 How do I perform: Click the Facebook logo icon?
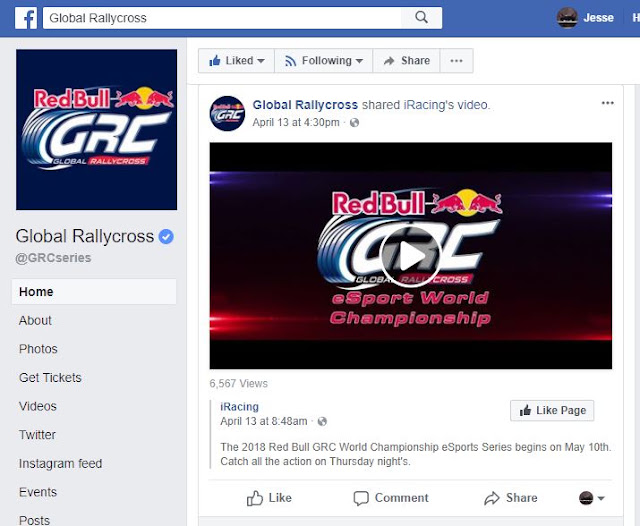click(26, 18)
